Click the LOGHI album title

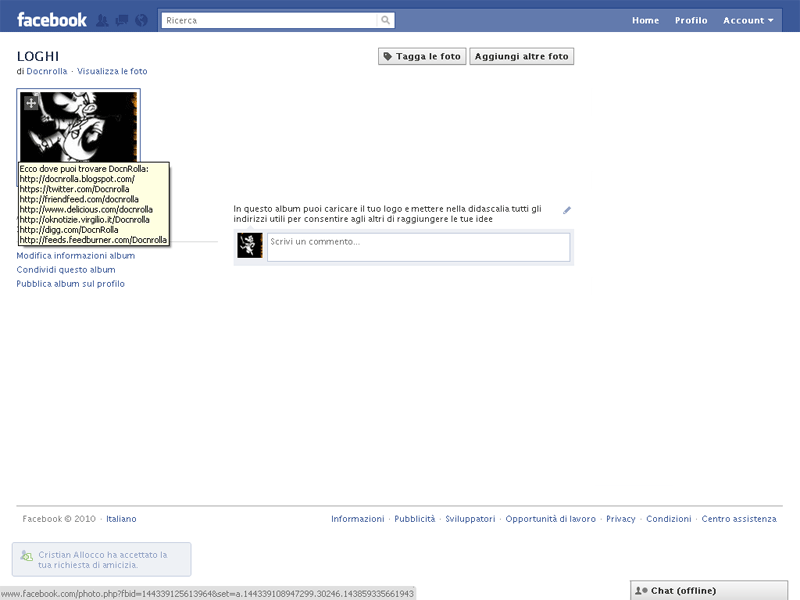(x=38, y=56)
